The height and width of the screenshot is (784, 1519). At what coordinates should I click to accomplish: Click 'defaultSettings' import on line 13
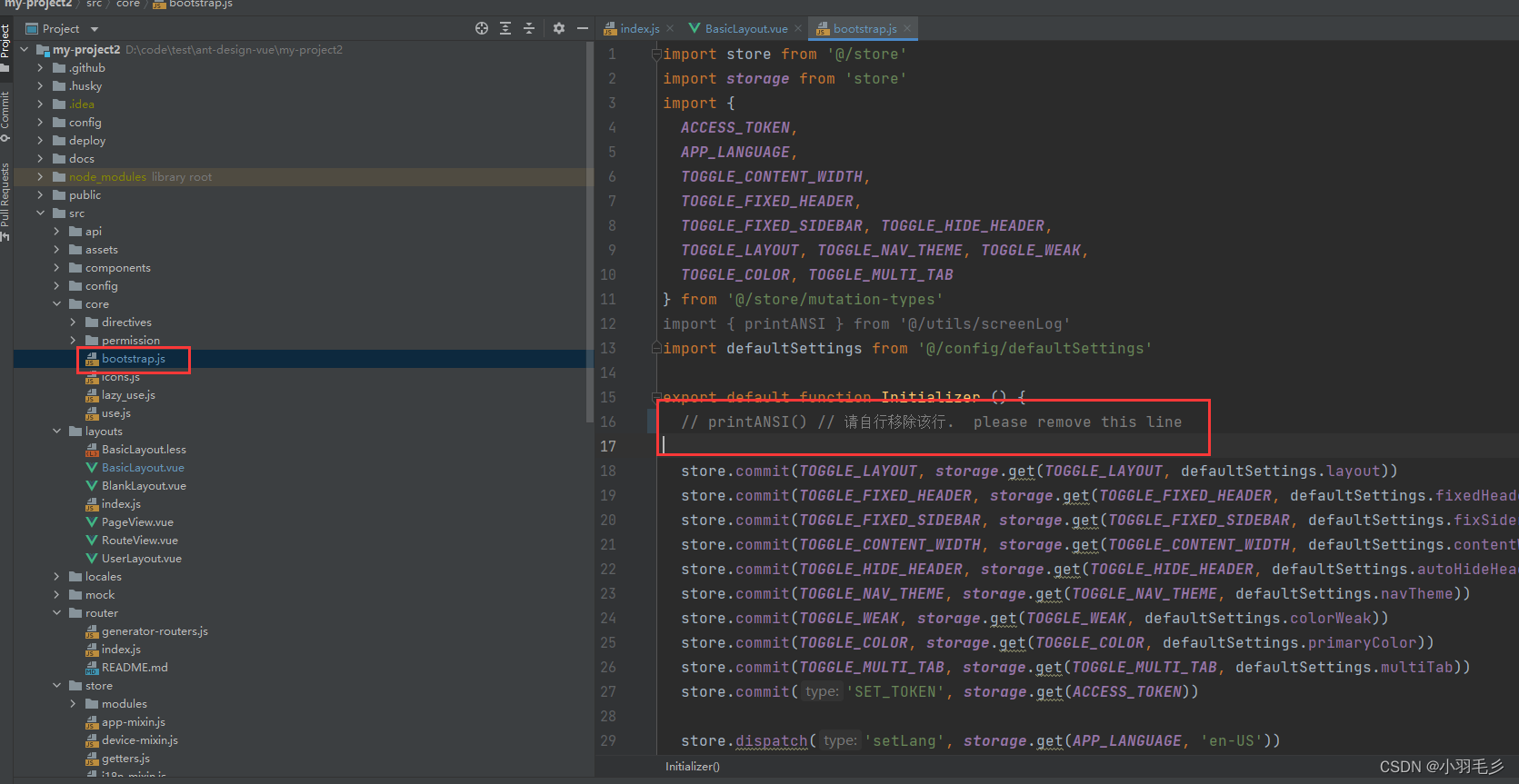tap(794, 349)
